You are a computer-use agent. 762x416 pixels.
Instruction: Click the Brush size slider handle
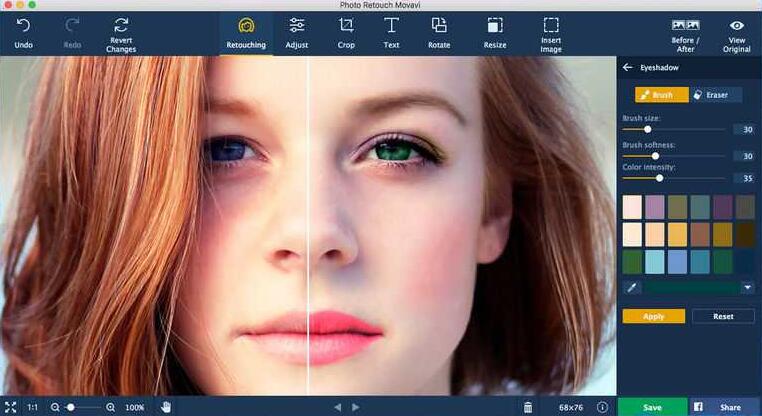(647, 129)
